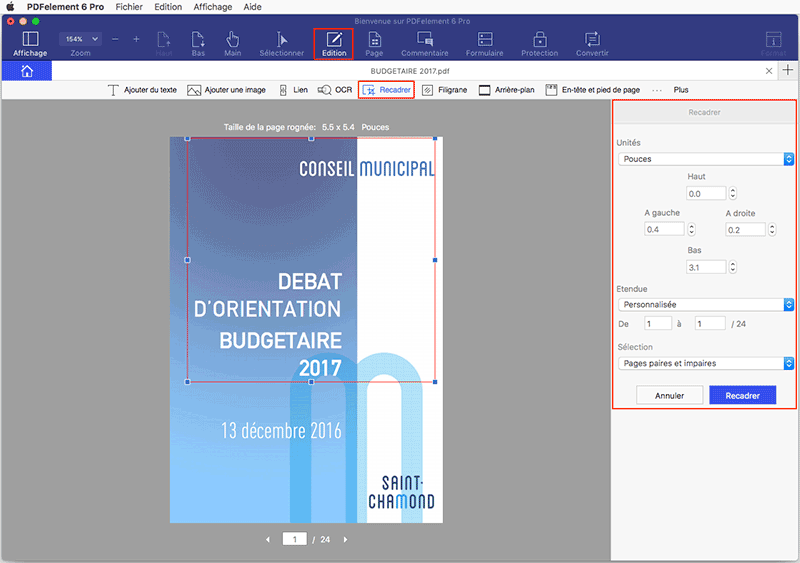Click the A droite margin field
Screen dimensions: 800x563
745,230
